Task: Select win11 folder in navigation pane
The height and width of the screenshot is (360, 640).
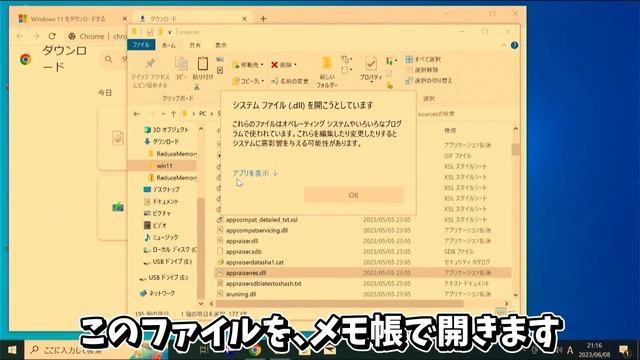Action: click(x=164, y=166)
